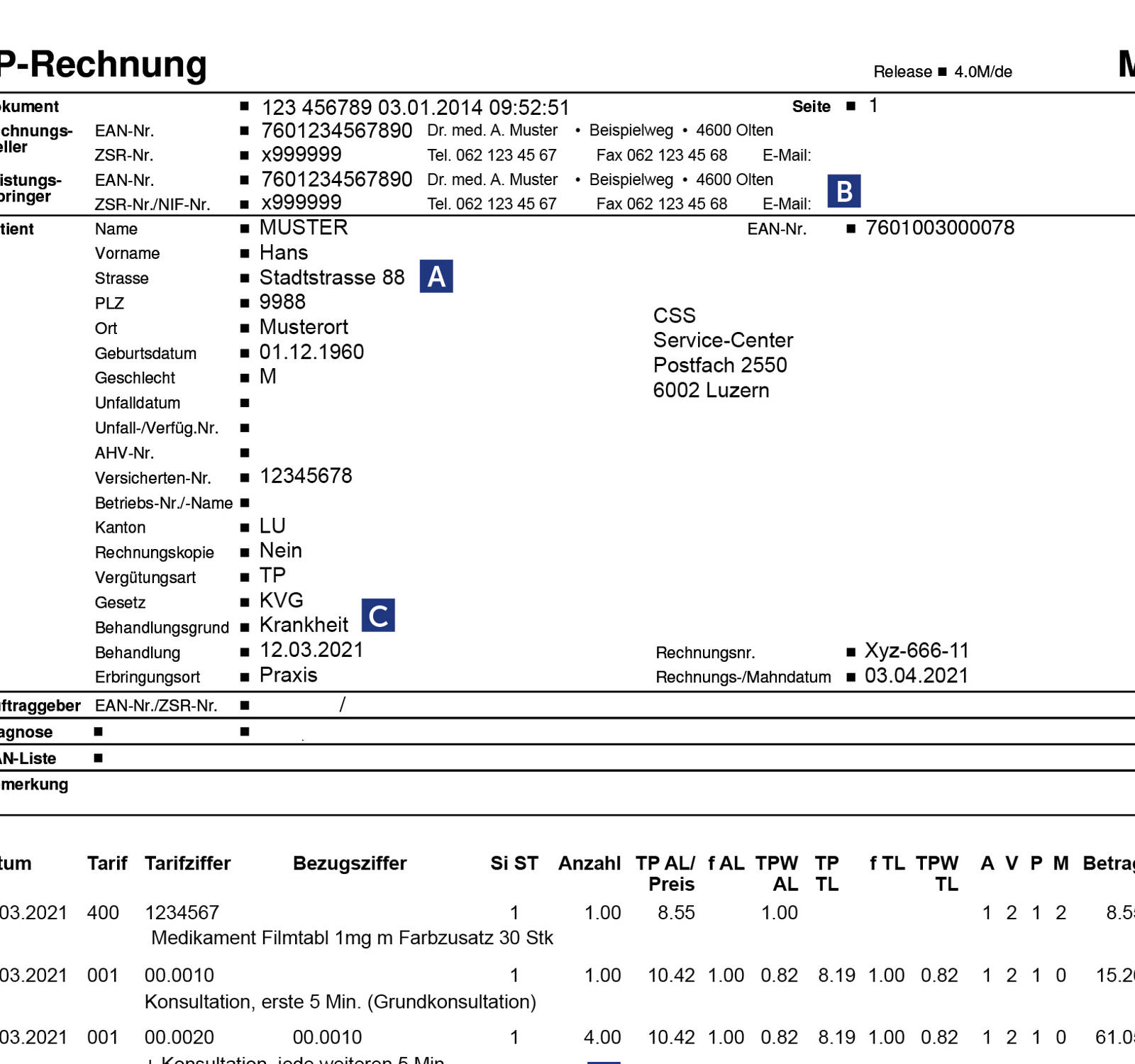Click the birth date "01.12.1960"
1135x1064 pixels.
pos(311,352)
